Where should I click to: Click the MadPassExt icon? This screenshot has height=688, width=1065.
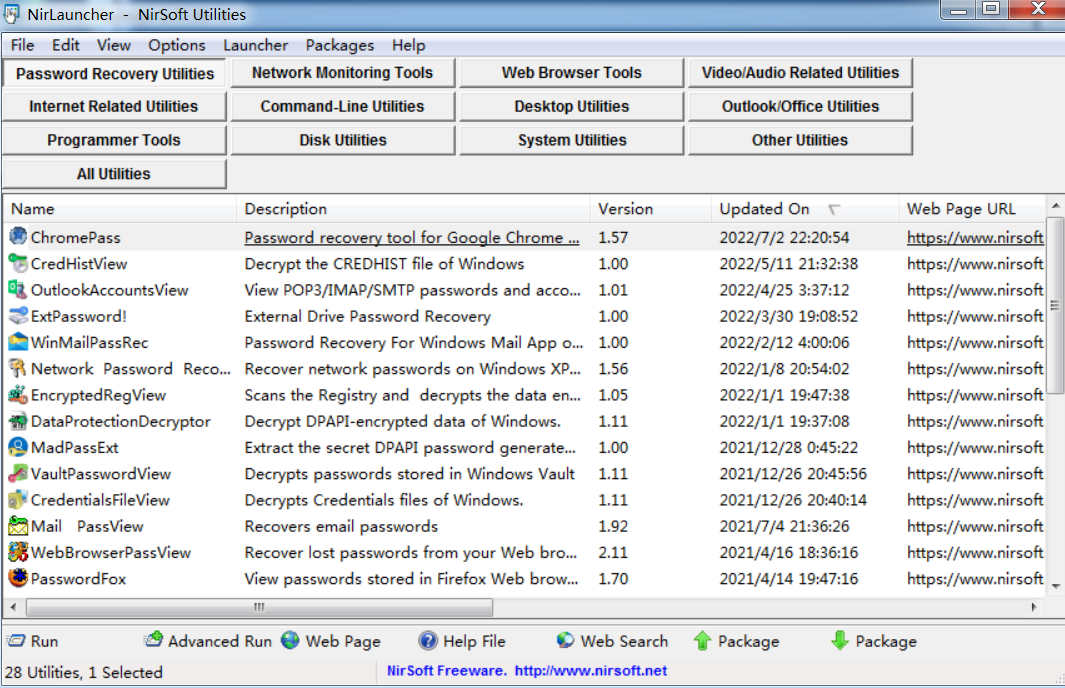click(18, 447)
